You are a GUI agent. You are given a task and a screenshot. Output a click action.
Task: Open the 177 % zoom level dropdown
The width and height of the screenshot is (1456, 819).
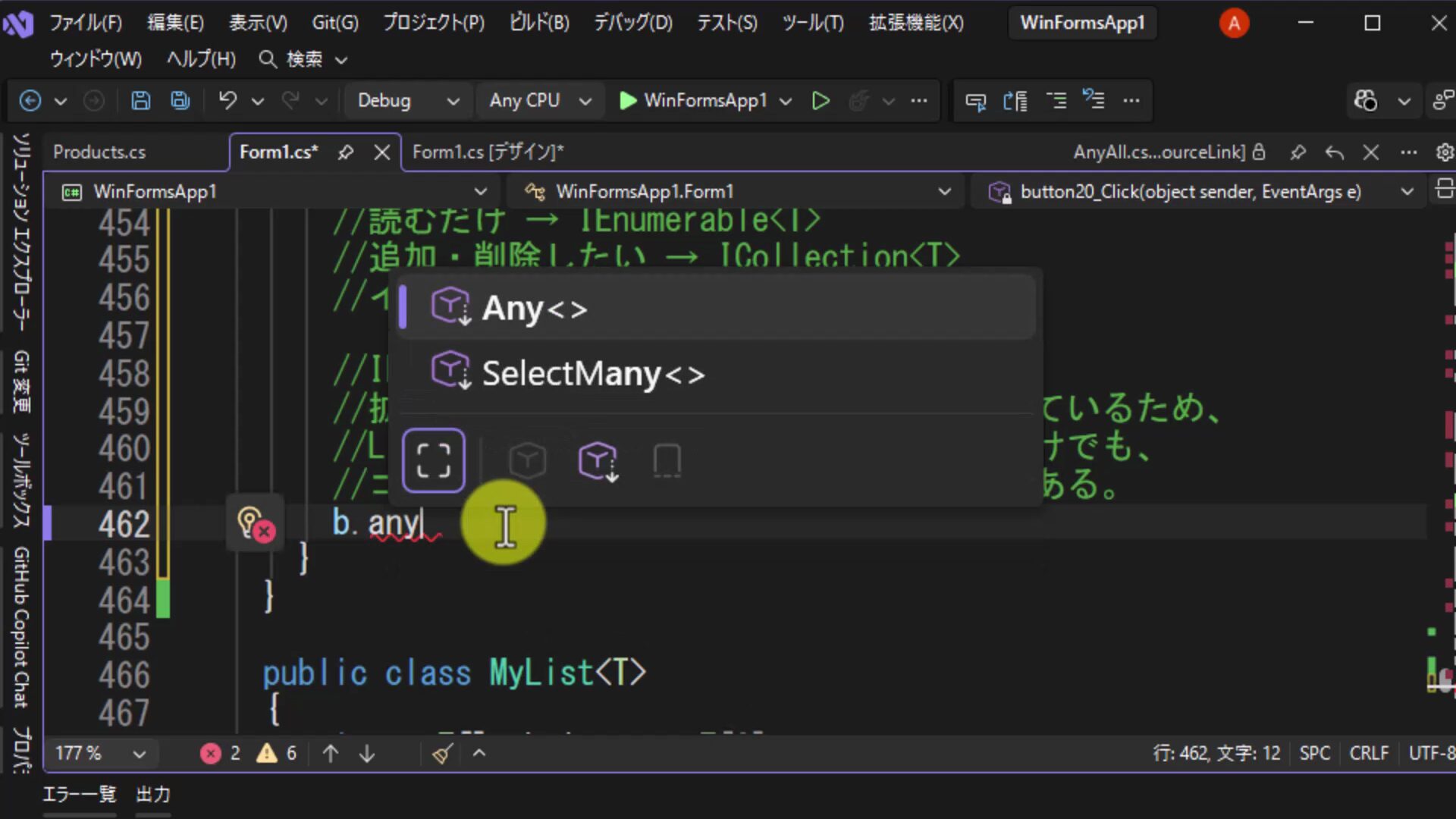coord(99,753)
